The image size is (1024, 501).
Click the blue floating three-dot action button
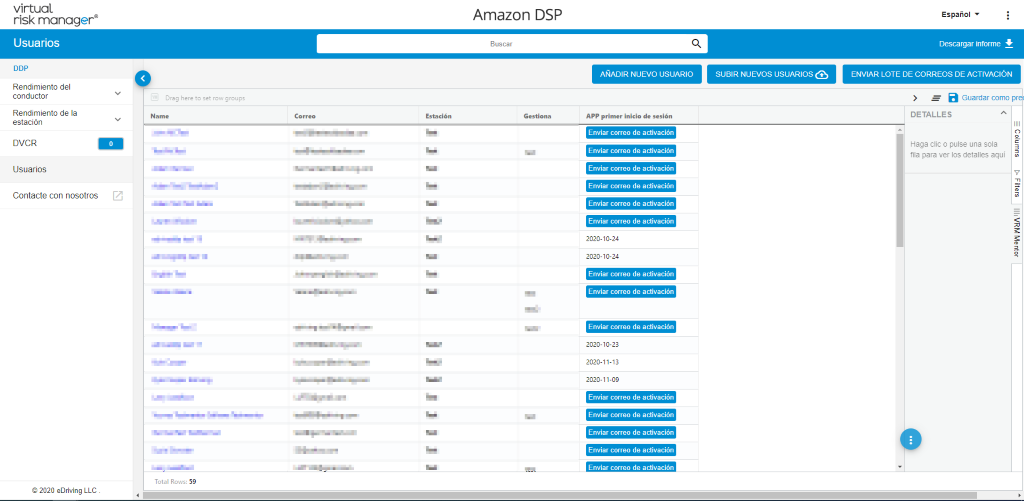(x=910, y=438)
